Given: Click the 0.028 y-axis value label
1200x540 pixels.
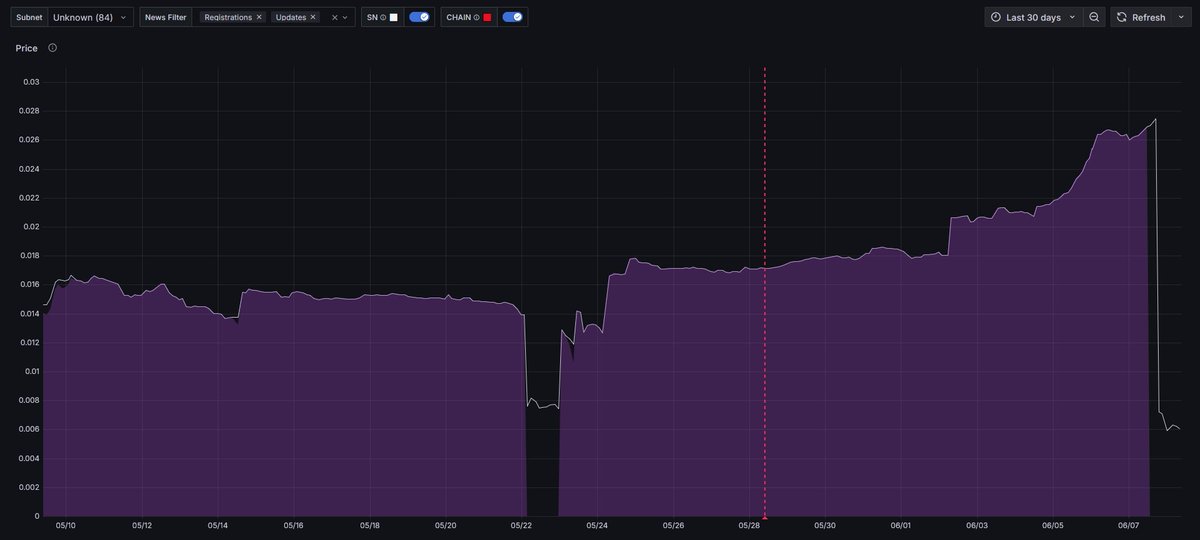Looking at the screenshot, I should click(x=28, y=111).
